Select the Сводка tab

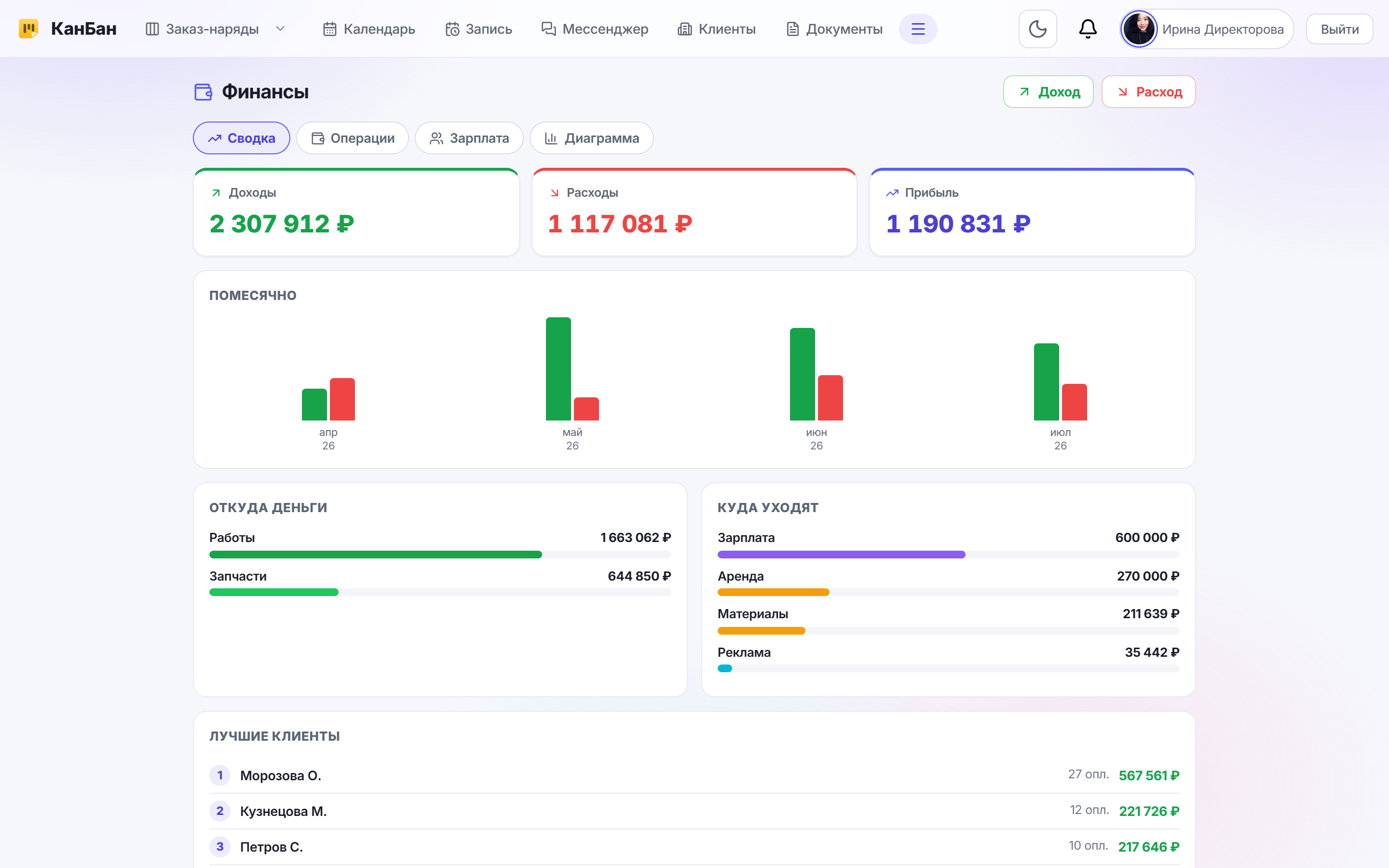coord(241,138)
